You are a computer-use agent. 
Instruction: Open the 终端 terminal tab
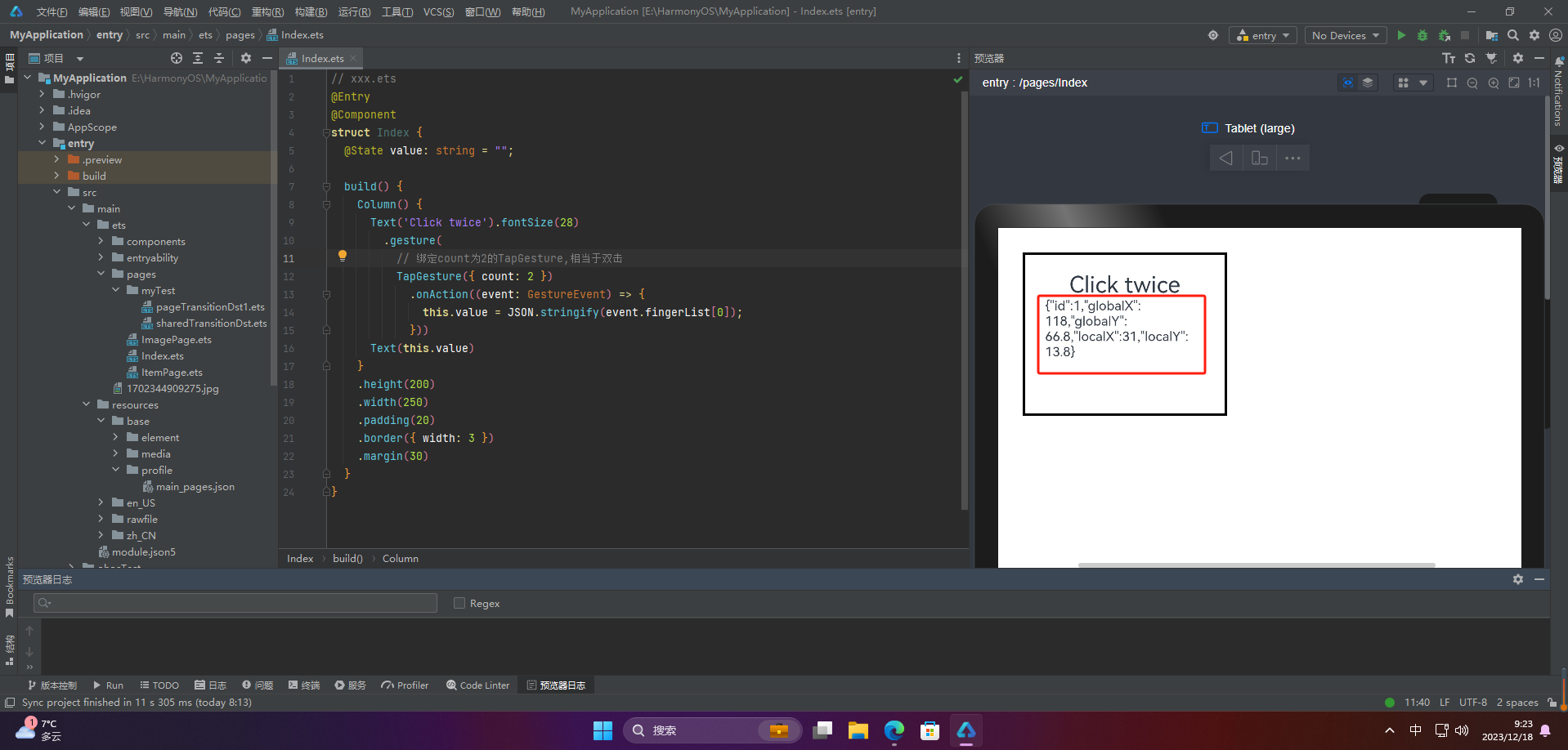click(304, 685)
